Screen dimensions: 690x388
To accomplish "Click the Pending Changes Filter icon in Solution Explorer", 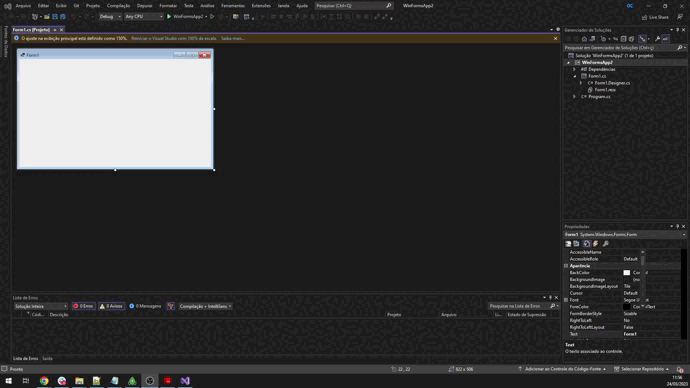I will 603,39.
